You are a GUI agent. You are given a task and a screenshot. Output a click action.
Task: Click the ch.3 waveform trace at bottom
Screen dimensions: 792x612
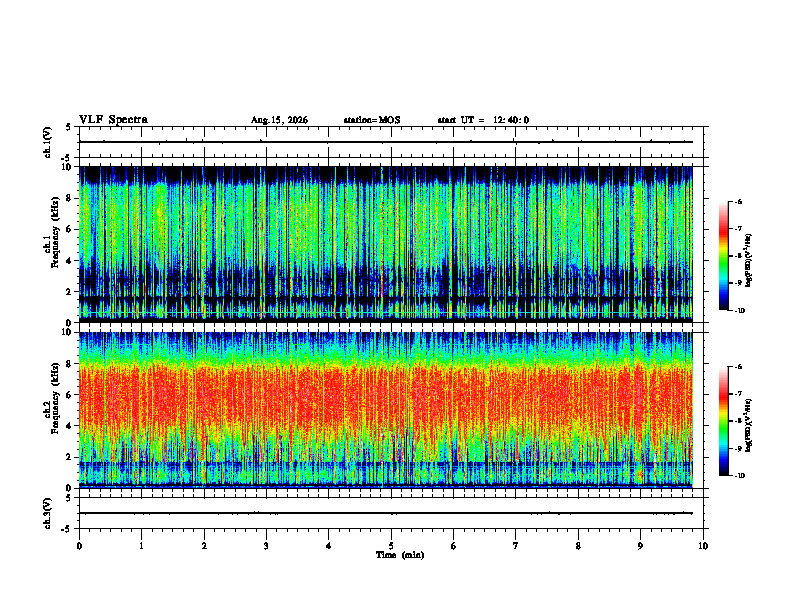(x=385, y=513)
